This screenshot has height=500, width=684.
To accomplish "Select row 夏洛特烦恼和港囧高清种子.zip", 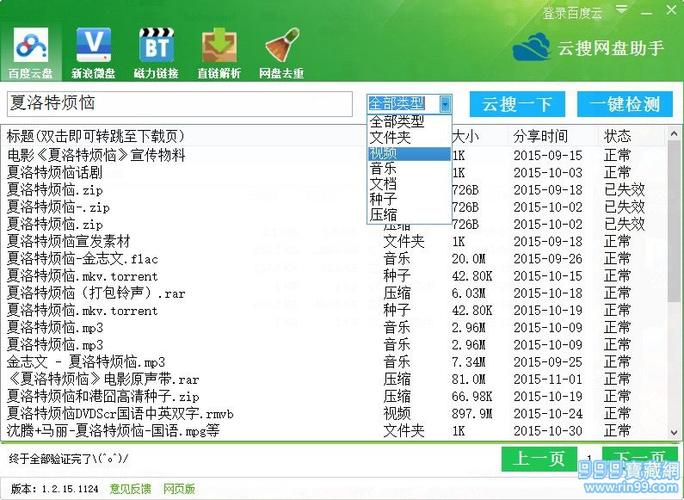I will click(335, 397).
